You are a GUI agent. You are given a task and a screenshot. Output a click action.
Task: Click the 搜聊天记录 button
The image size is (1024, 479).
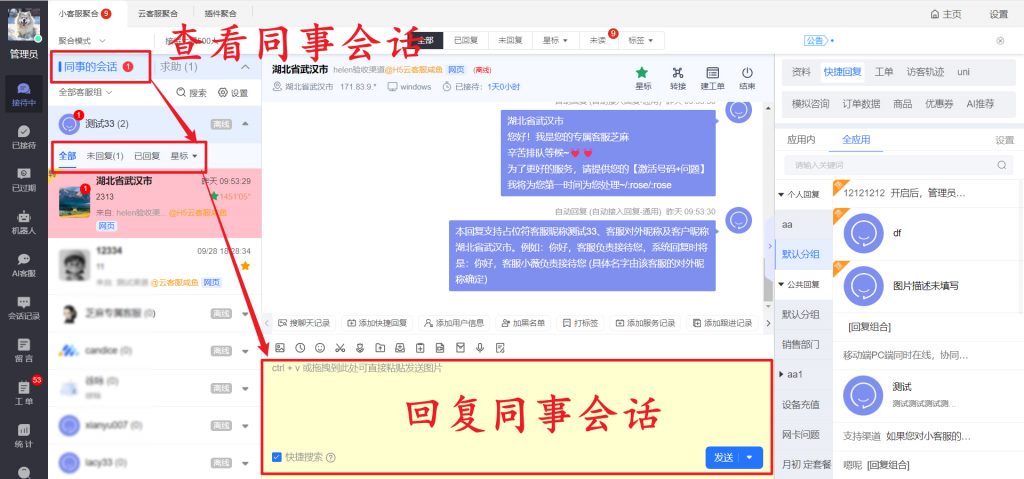[x=304, y=323]
